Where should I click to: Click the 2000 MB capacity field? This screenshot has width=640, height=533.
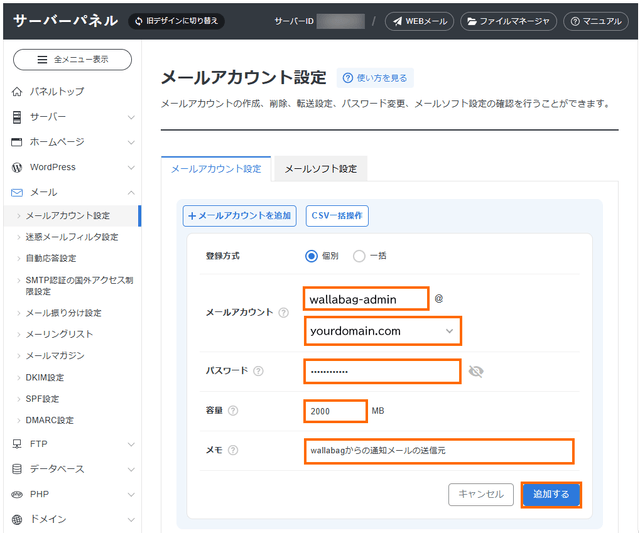click(x=336, y=411)
